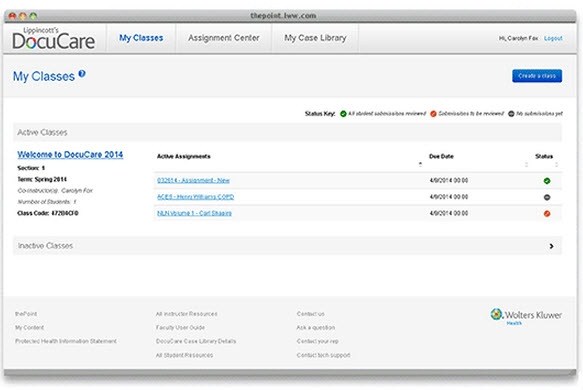Click the Logout link

point(553,38)
